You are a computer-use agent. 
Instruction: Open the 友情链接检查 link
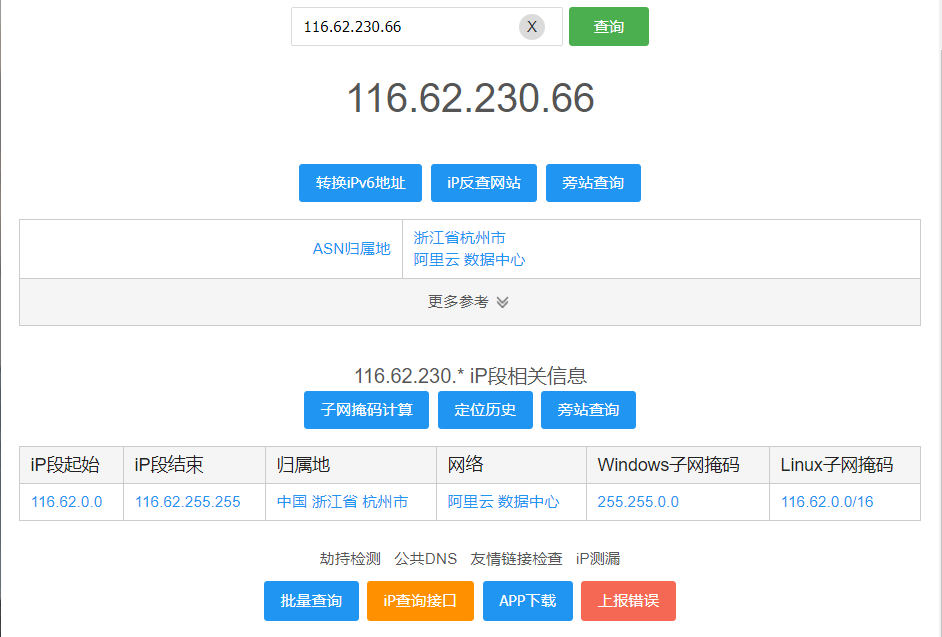coord(516,559)
